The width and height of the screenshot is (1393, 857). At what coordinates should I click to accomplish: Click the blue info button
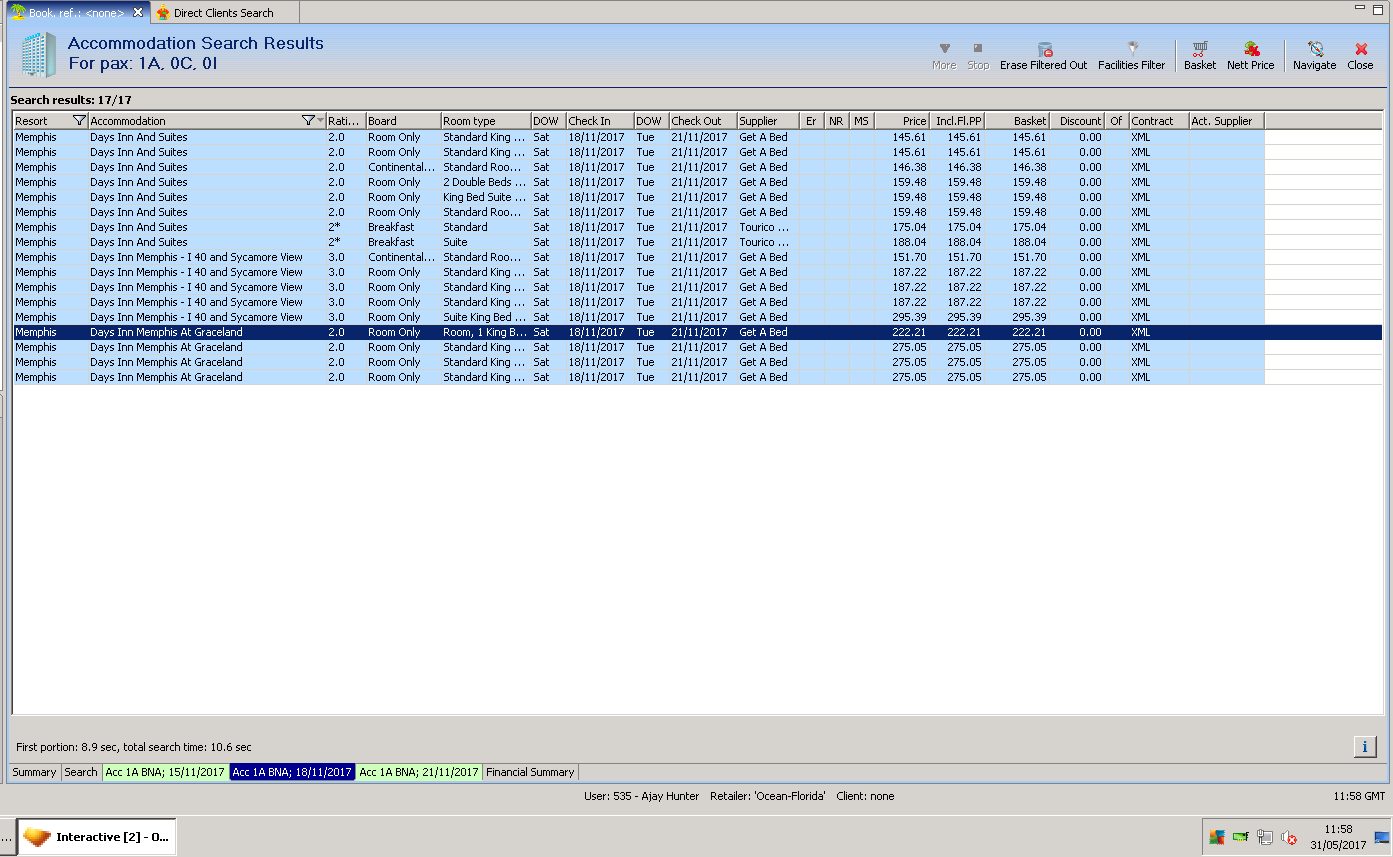[1365, 746]
